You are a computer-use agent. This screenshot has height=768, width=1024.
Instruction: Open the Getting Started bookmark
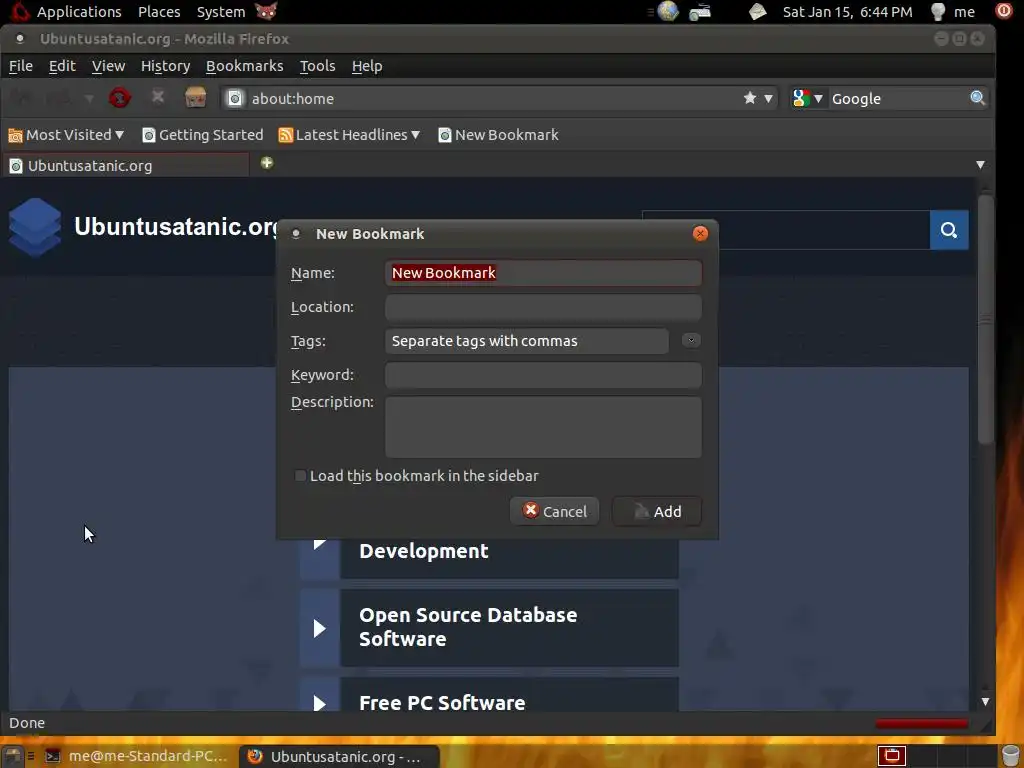coord(202,135)
